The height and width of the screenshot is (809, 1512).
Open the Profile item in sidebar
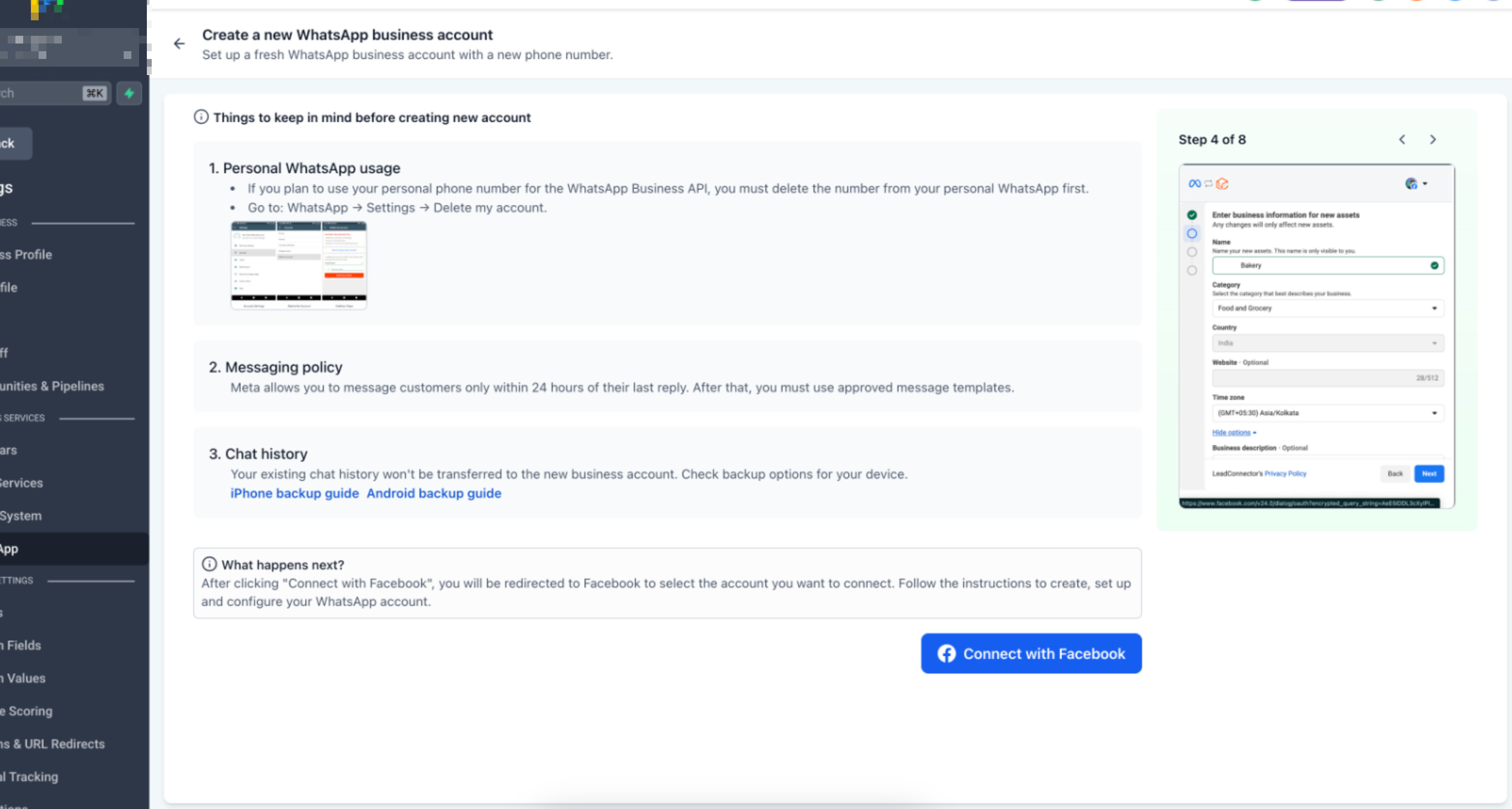[26, 255]
